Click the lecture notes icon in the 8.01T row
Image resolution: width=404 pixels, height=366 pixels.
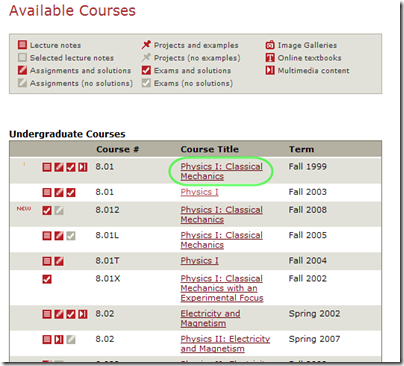(47, 261)
